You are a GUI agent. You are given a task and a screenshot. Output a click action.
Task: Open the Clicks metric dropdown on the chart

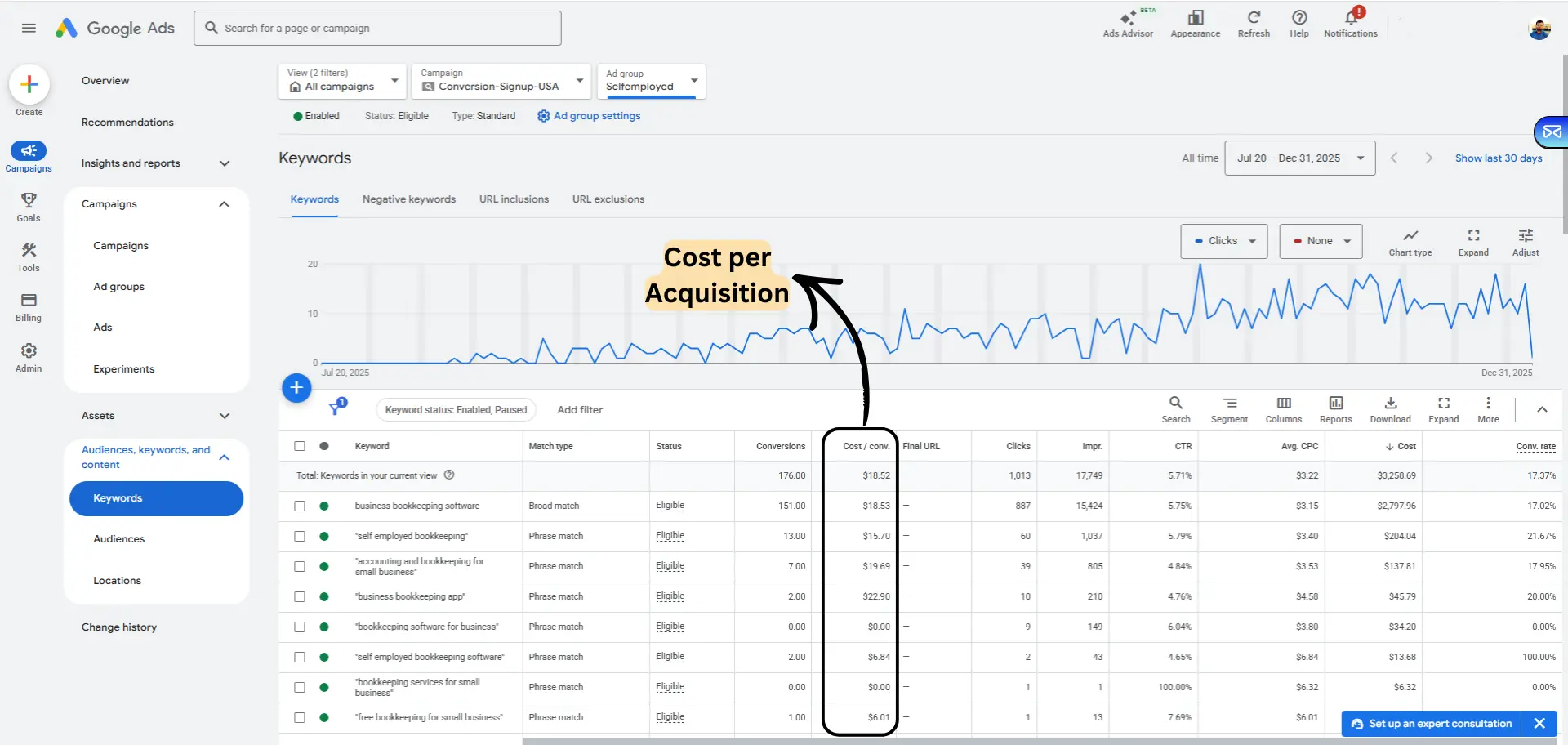pyautogui.click(x=1223, y=241)
